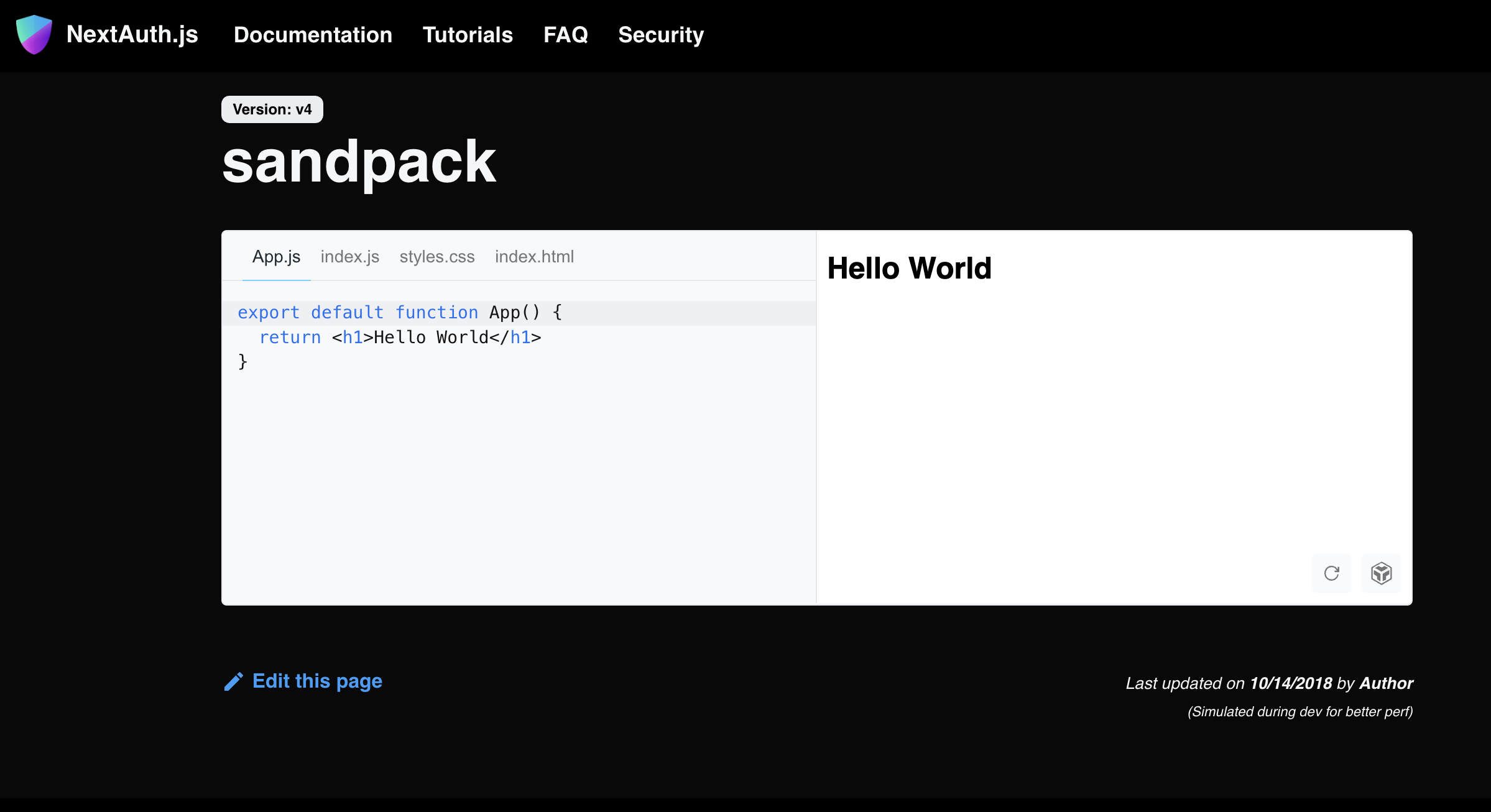Click the Hello World heading in preview
Viewport: 1491px width, 812px height.
click(909, 268)
